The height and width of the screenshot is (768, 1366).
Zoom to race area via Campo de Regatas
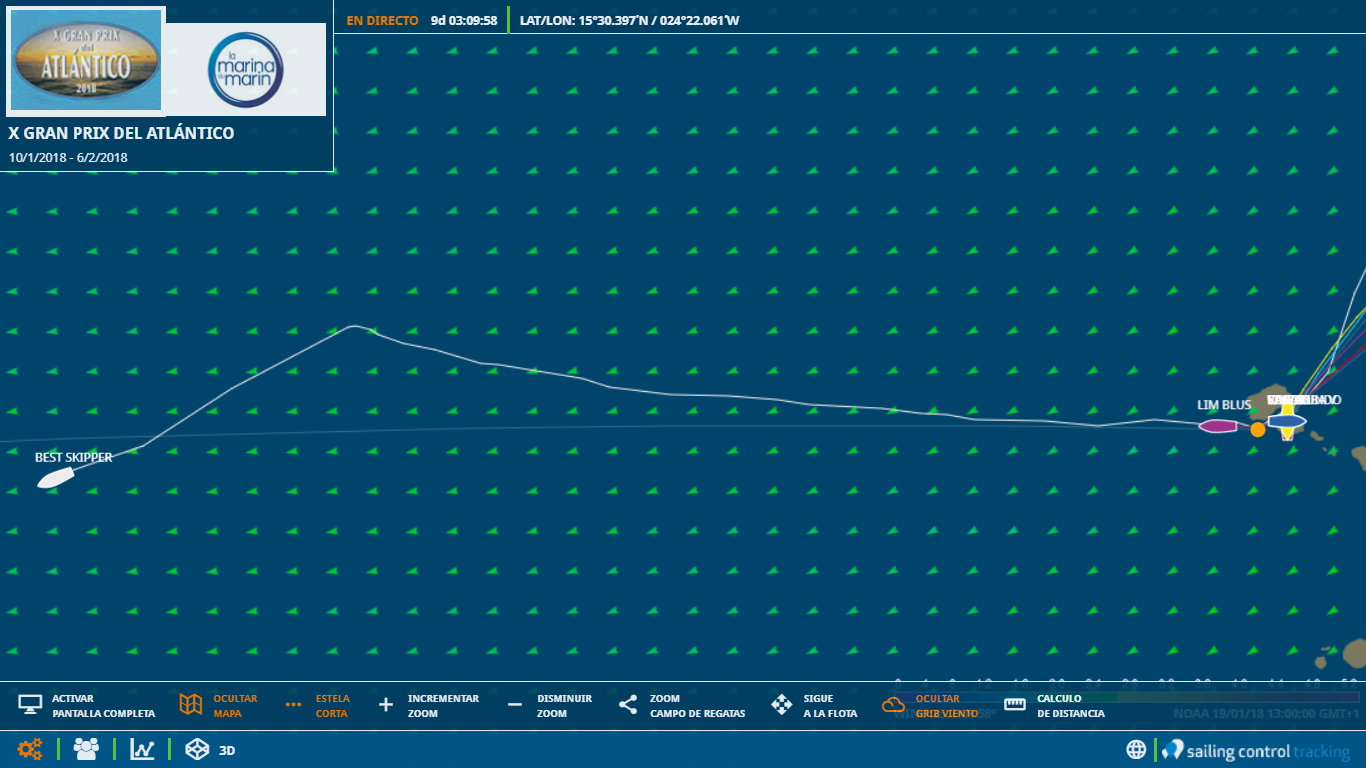click(x=627, y=705)
